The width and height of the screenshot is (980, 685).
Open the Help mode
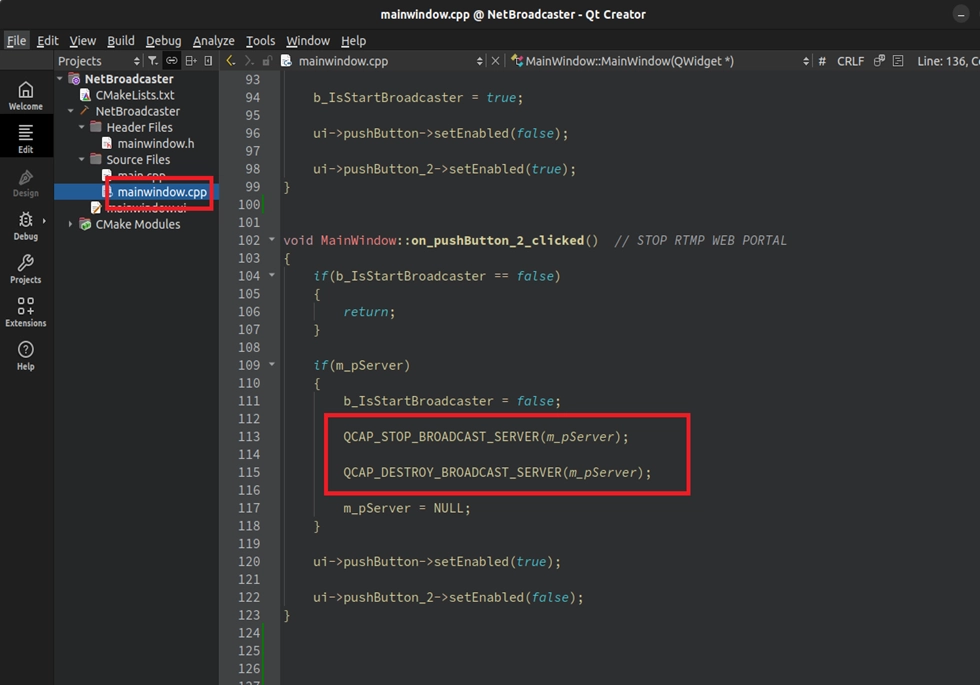(x=26, y=356)
